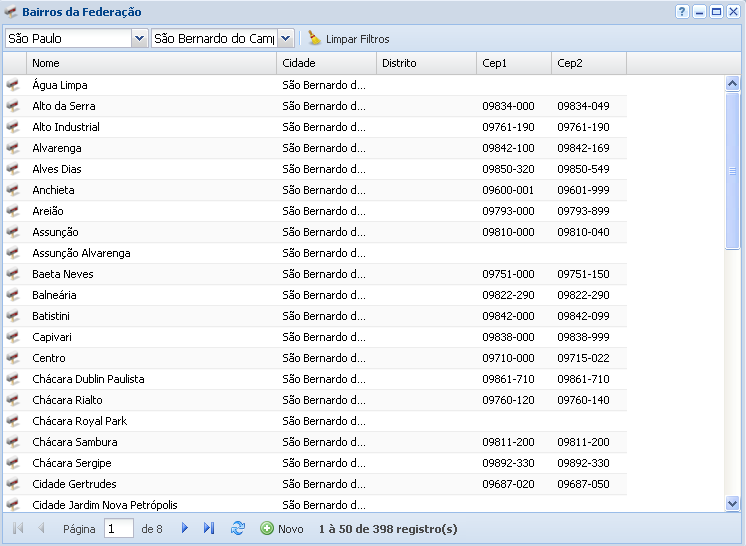The width and height of the screenshot is (746, 546).
Task: Click the Novo button
Action: 282,528
